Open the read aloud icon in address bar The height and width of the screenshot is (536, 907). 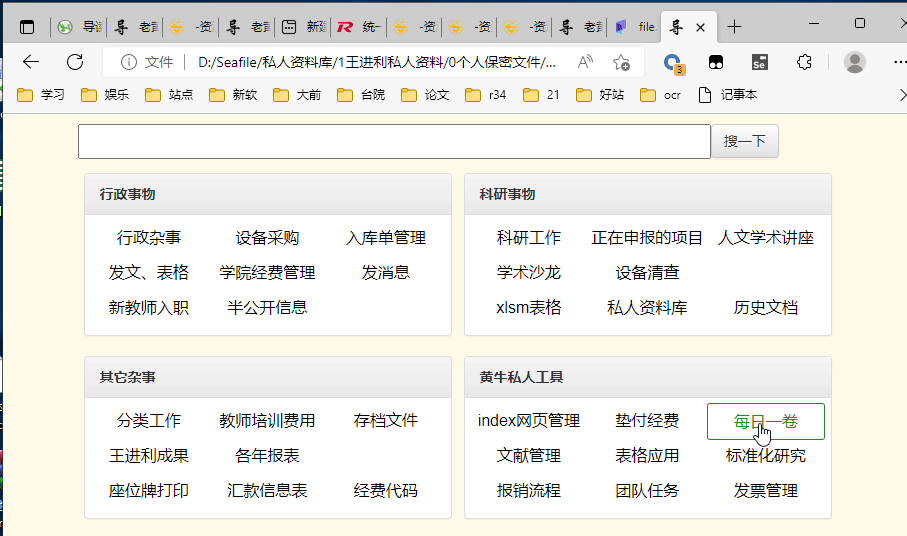(585, 62)
